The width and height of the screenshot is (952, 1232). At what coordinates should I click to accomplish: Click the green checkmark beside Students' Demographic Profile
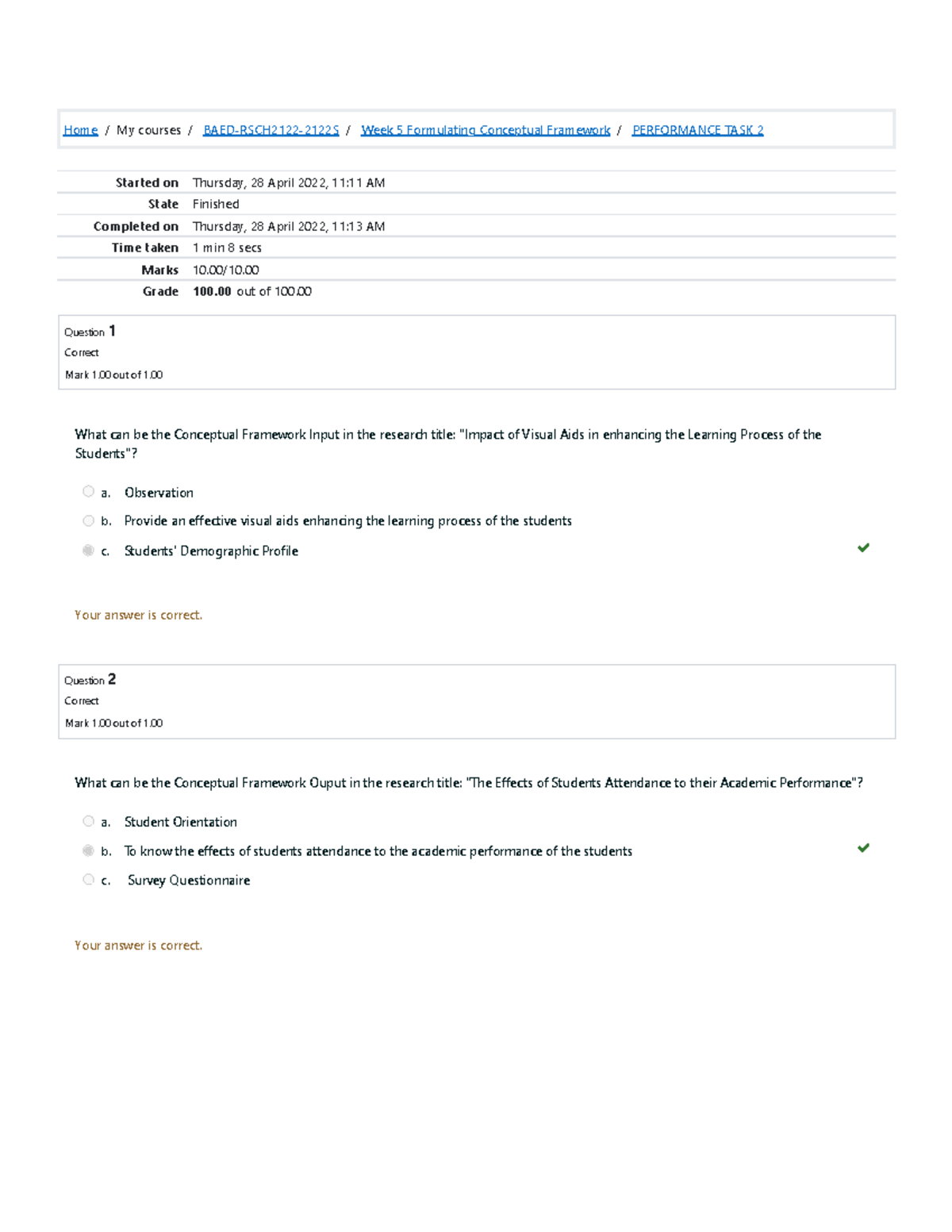pyautogui.click(x=865, y=547)
